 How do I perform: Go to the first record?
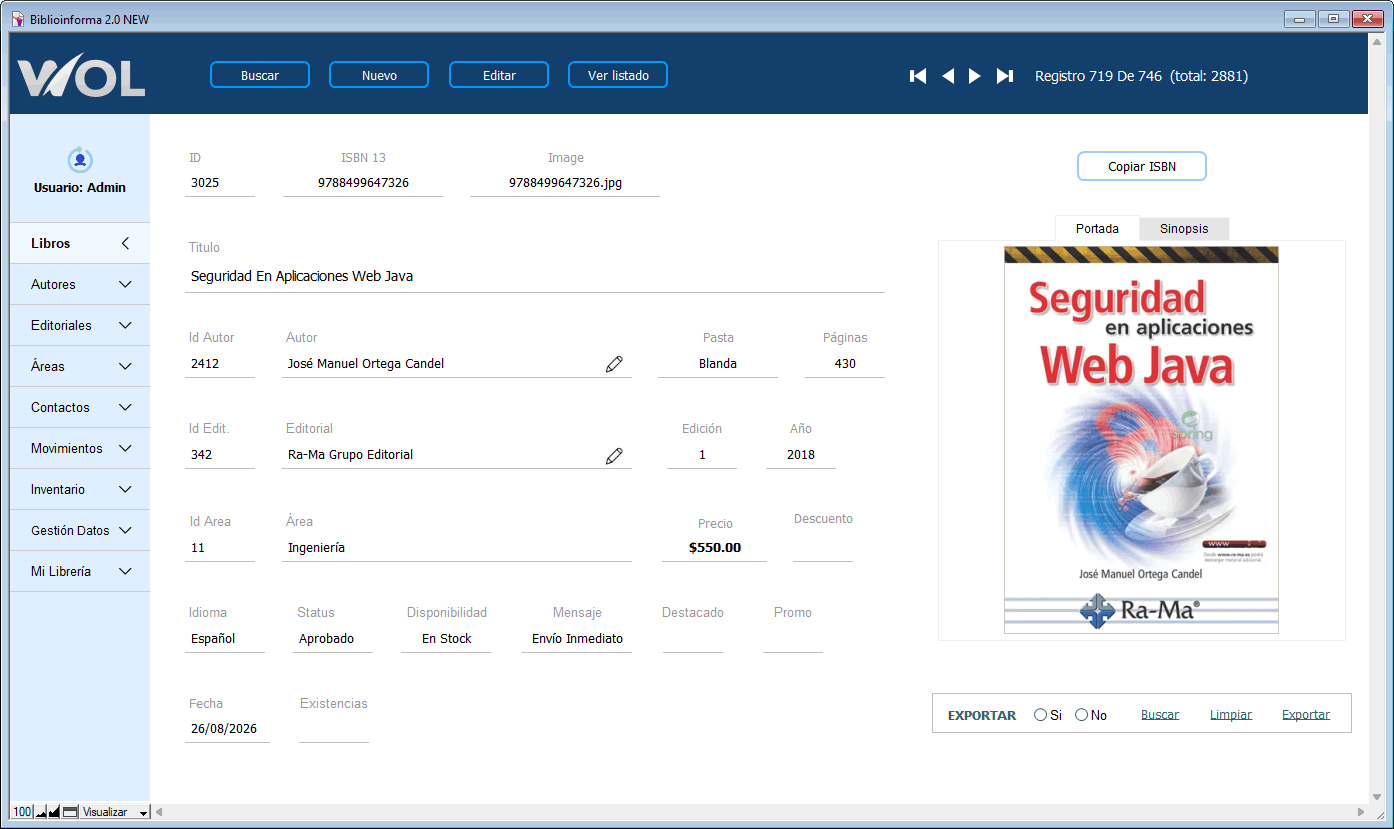pyautogui.click(x=918, y=76)
